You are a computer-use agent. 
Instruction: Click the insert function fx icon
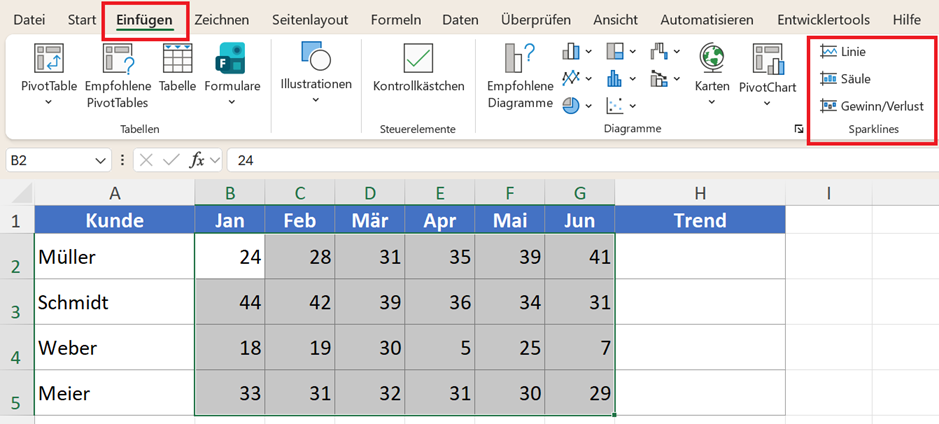pos(197,160)
